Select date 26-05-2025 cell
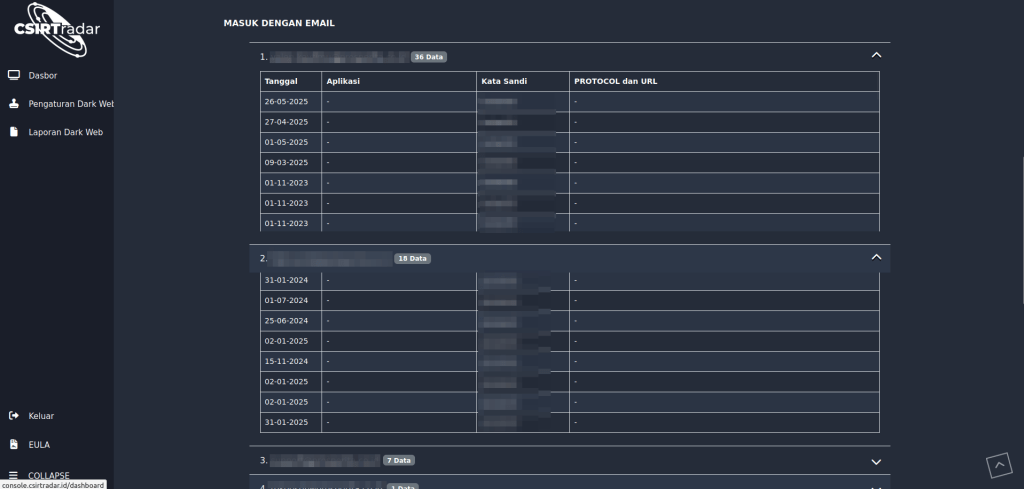Screen dimensions: 1024x489 [x=291, y=102]
